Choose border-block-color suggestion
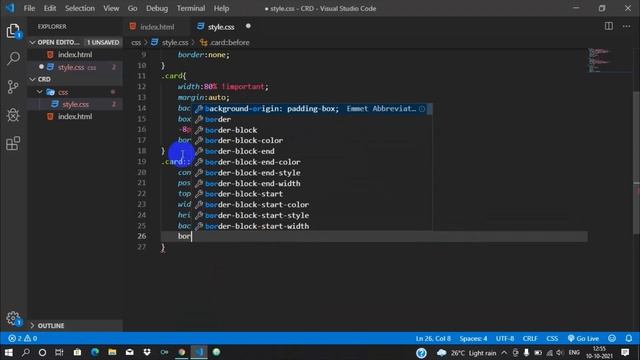 coord(312,140)
